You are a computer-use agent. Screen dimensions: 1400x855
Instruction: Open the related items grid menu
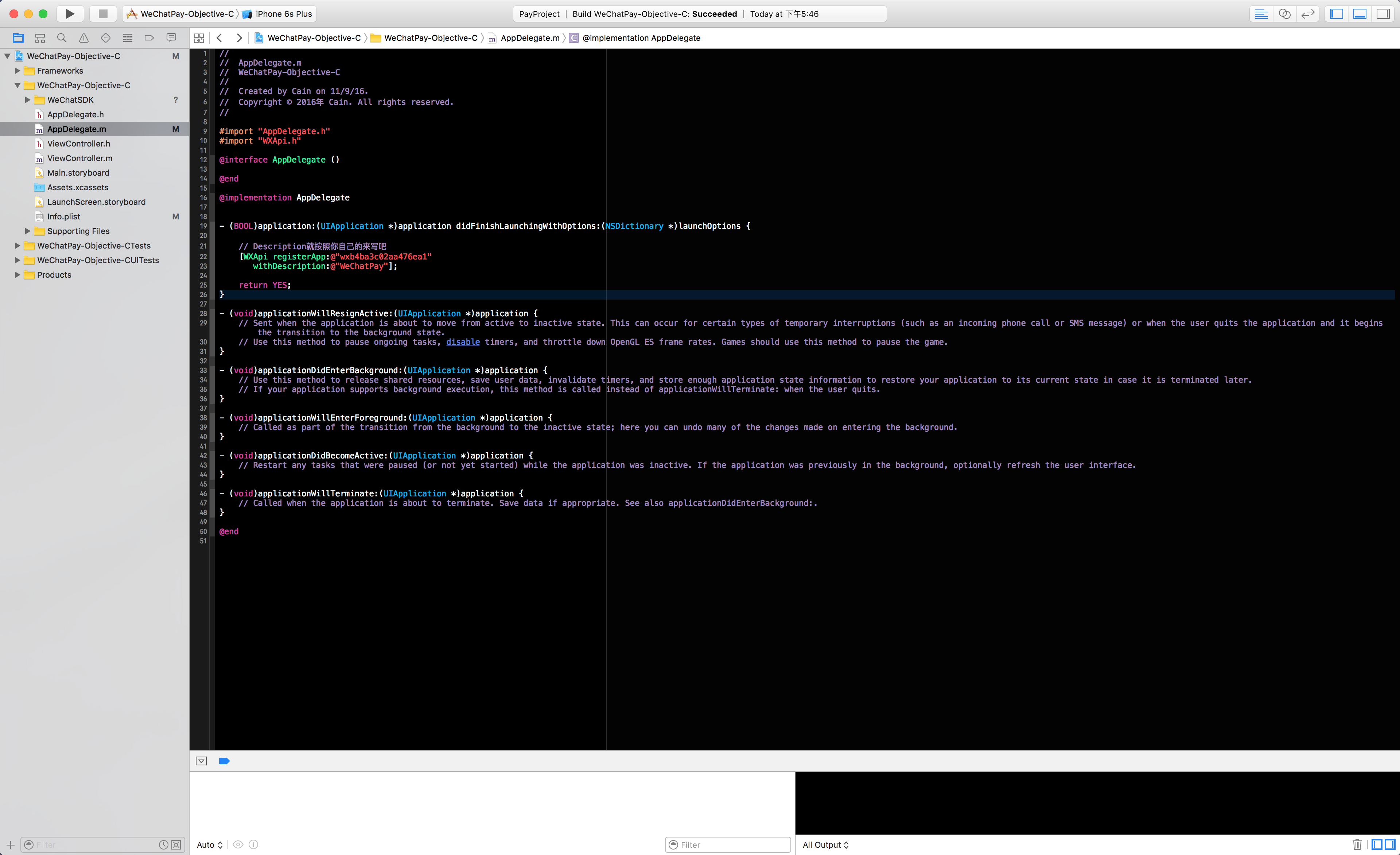pos(199,38)
